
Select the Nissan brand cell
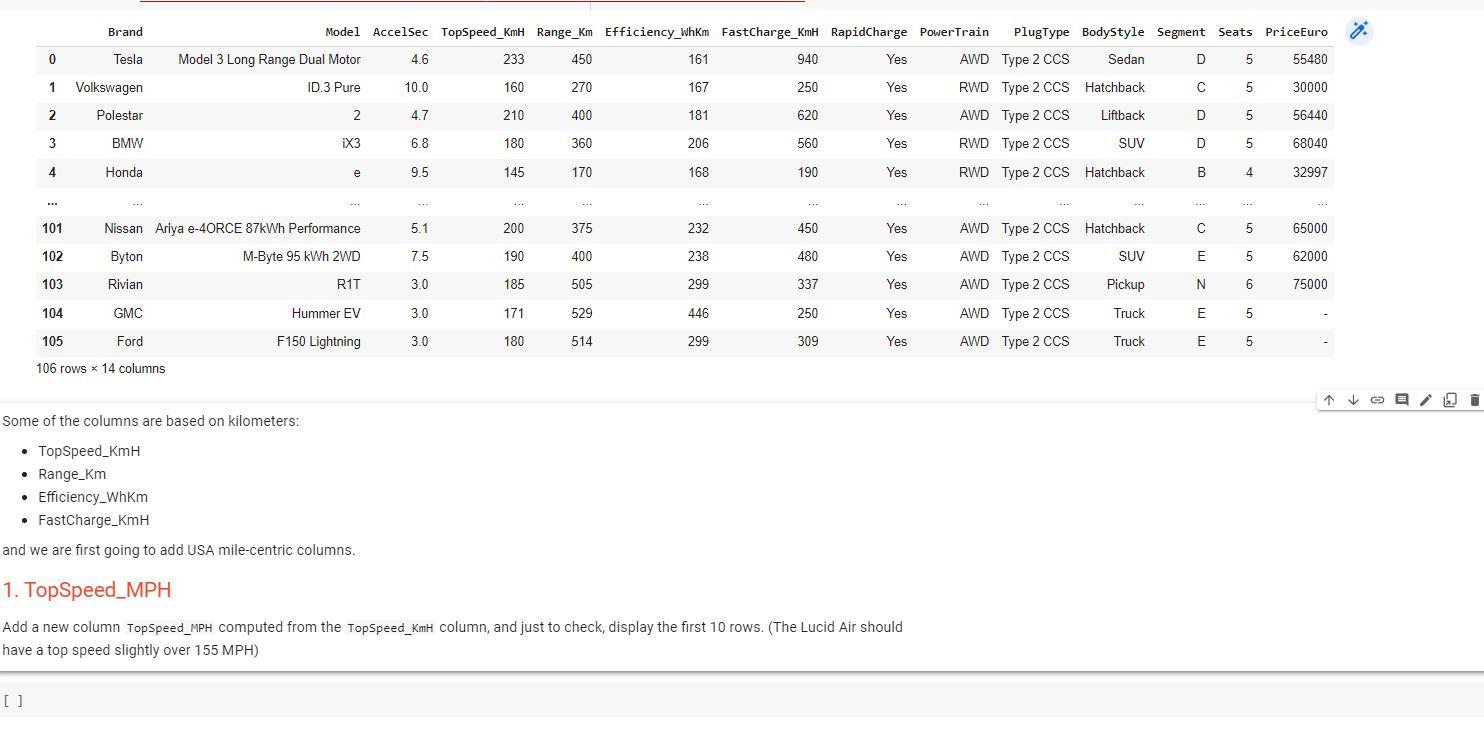(124, 229)
